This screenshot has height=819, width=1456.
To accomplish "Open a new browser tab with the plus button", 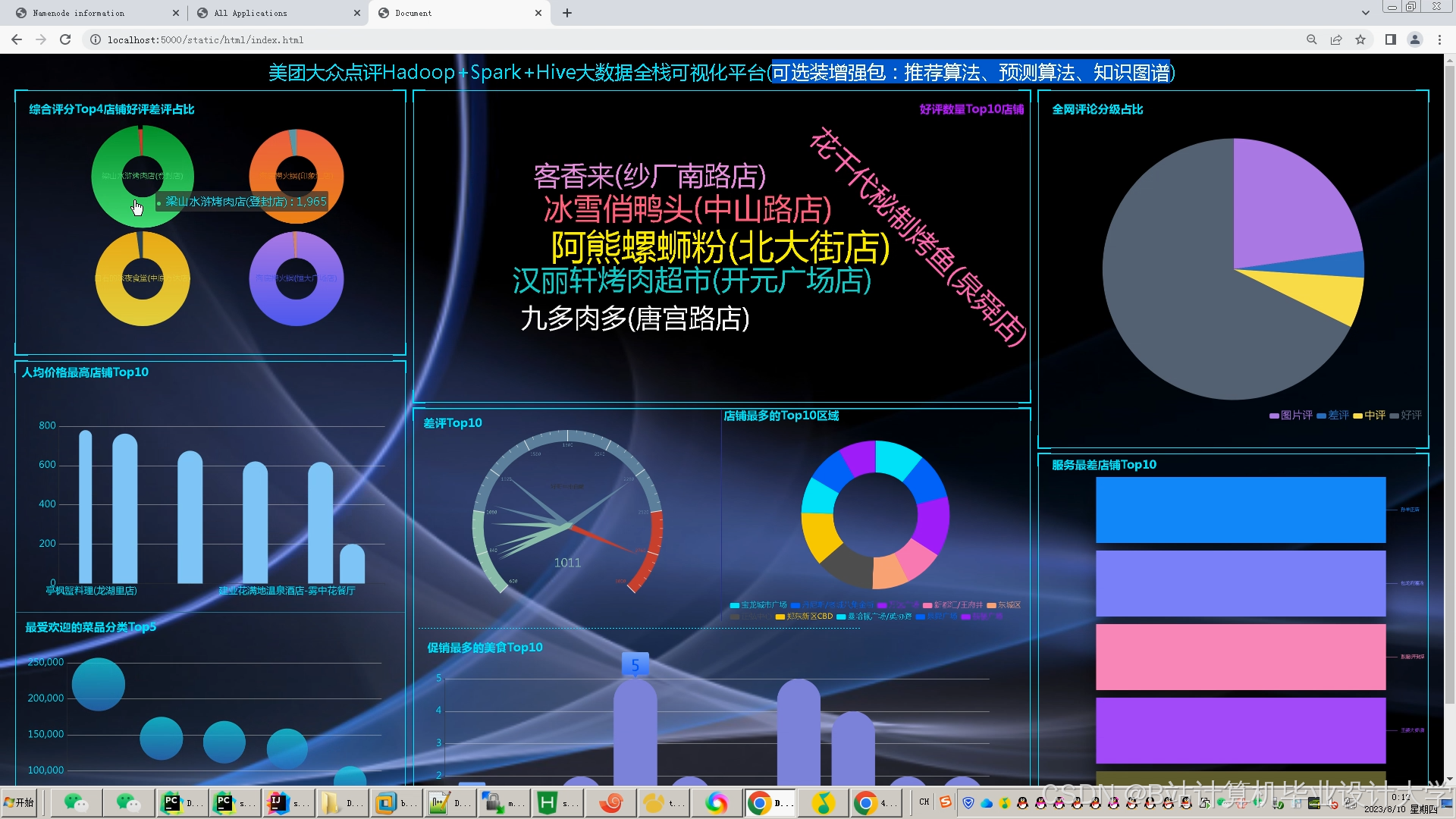I will pyautogui.click(x=567, y=13).
